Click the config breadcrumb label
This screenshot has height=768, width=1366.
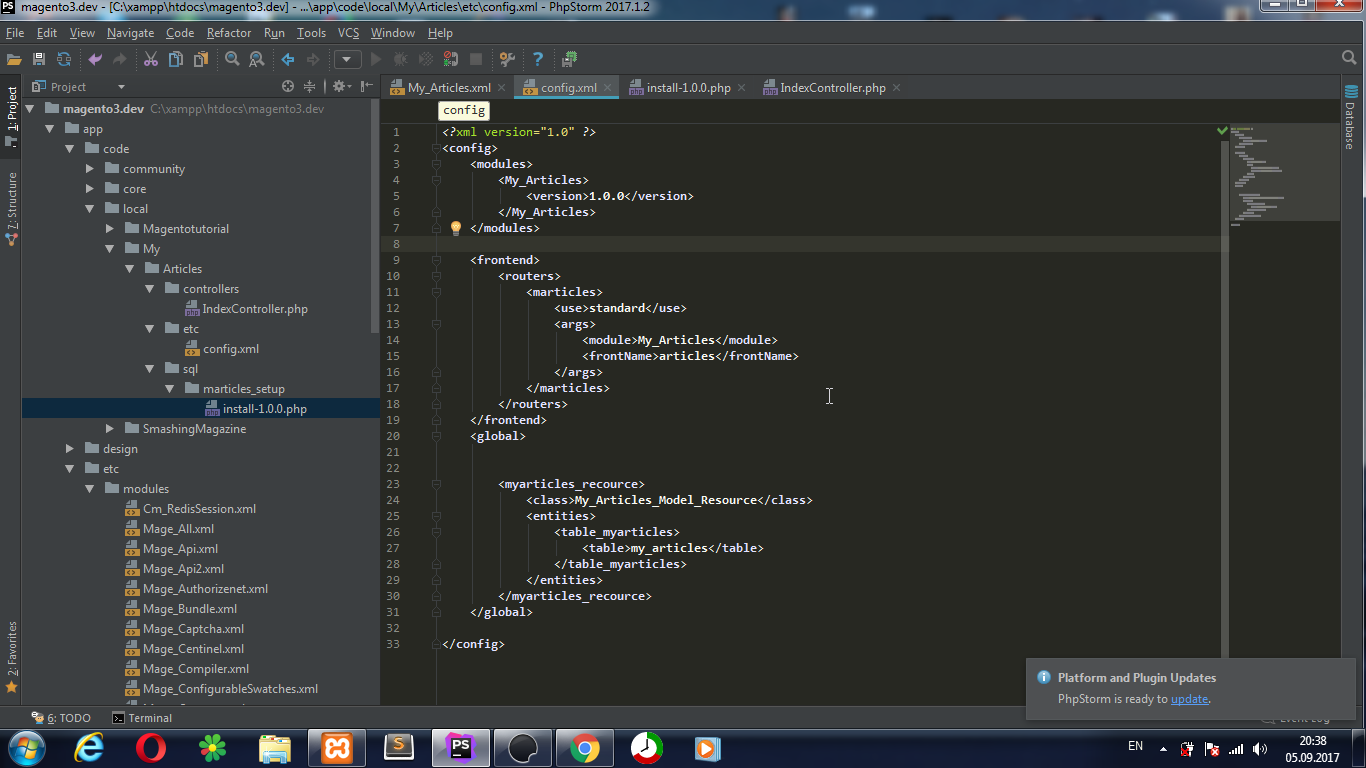pos(464,111)
